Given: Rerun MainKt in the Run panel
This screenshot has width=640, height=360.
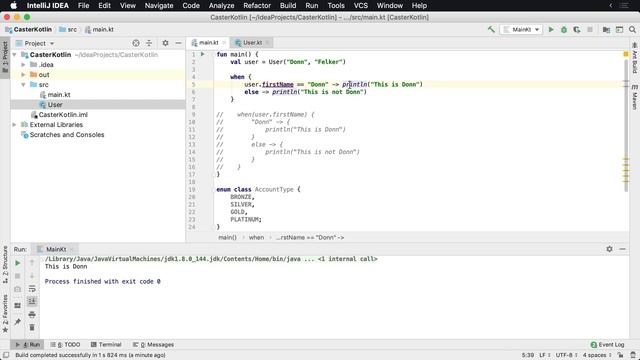Looking at the screenshot, I should tap(18, 263).
